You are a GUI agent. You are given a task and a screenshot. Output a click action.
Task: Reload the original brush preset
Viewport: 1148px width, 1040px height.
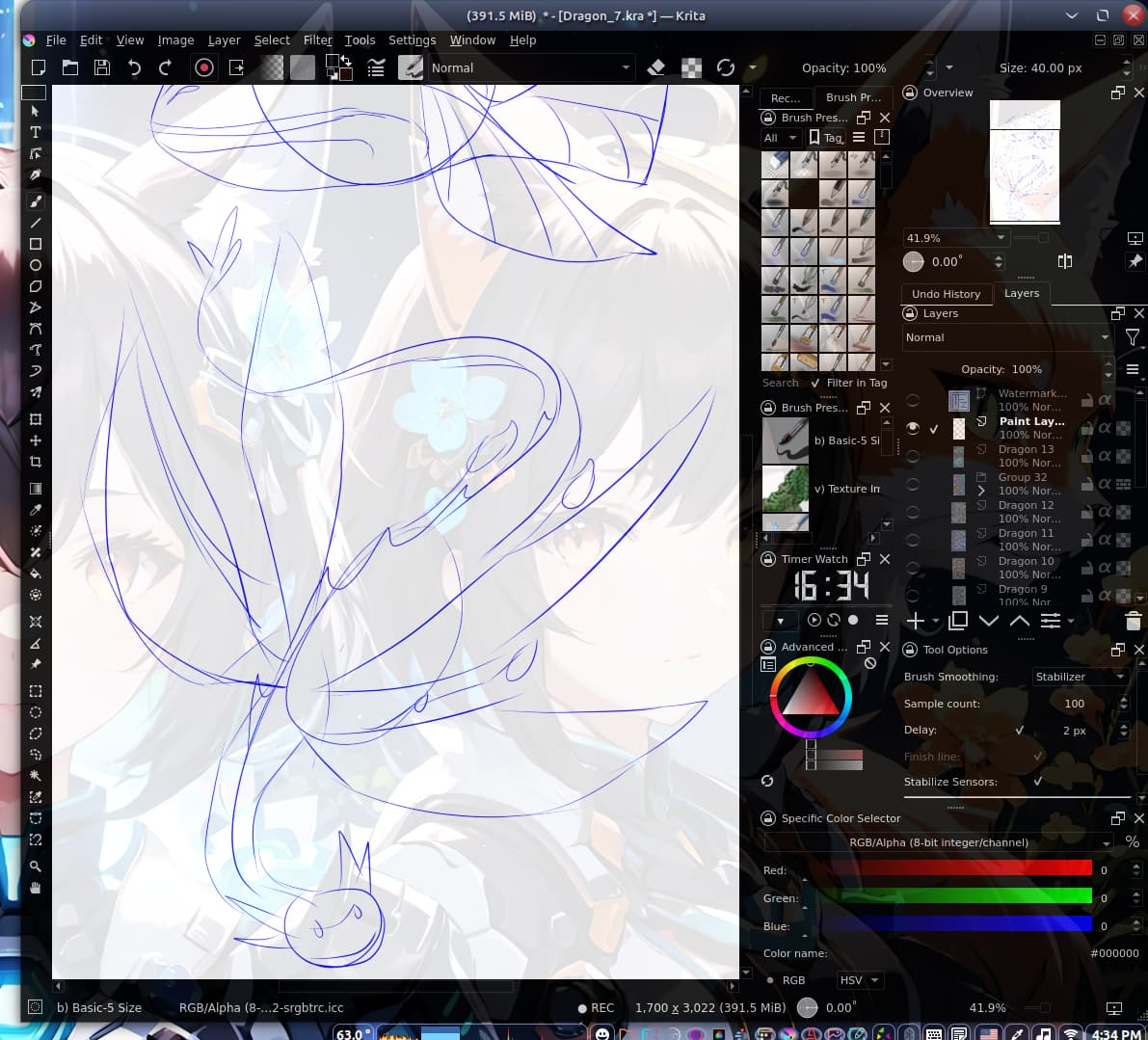point(726,68)
